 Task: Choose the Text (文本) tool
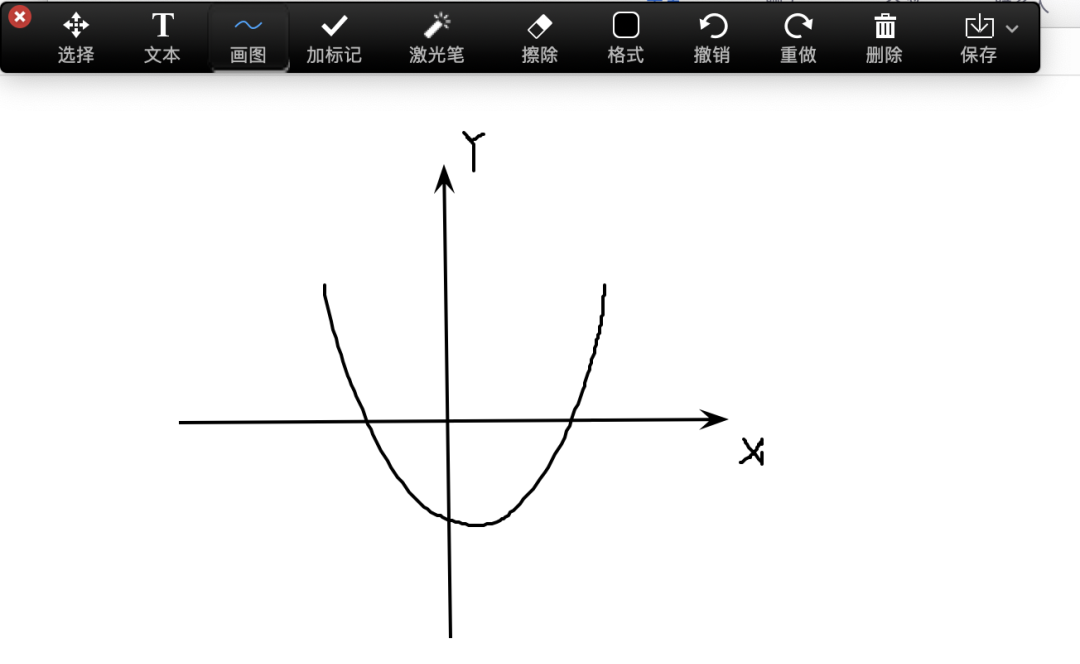[x=162, y=37]
